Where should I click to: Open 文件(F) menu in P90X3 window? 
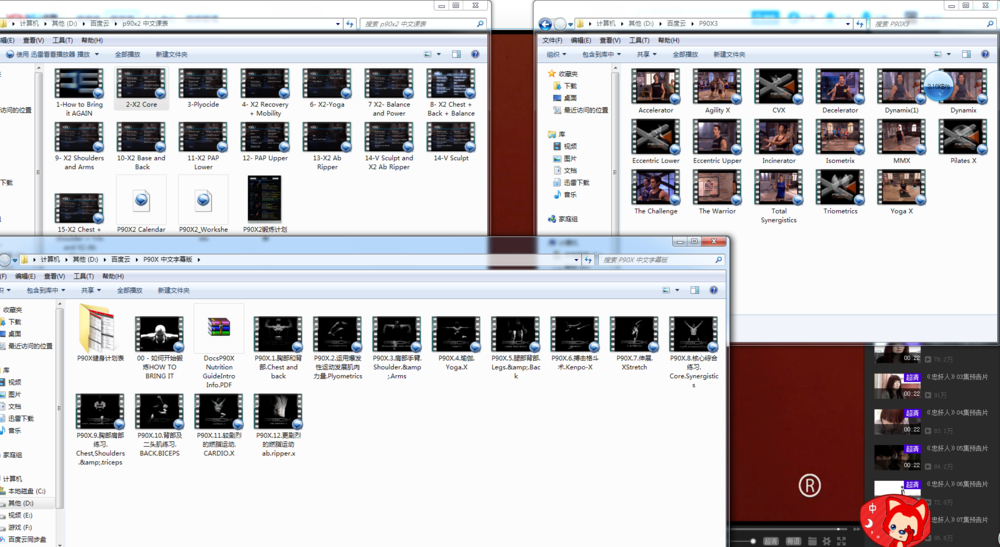(x=552, y=40)
